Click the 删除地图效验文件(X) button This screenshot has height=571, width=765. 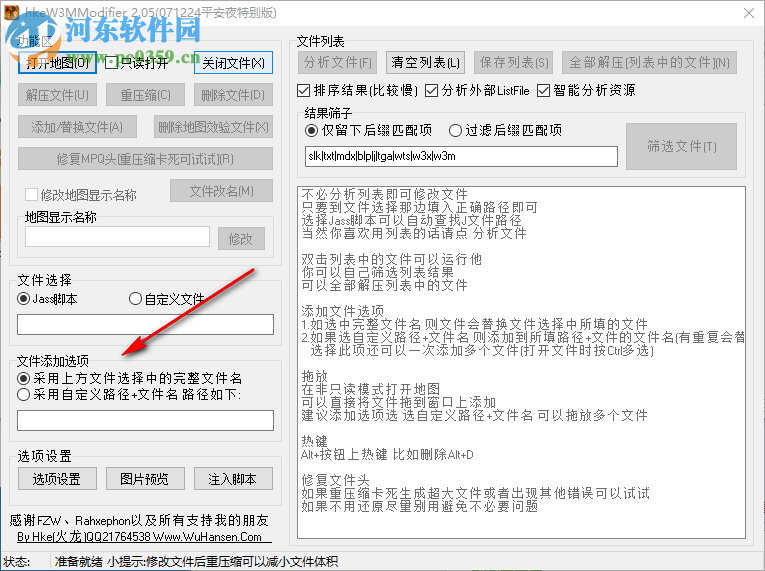[213, 127]
